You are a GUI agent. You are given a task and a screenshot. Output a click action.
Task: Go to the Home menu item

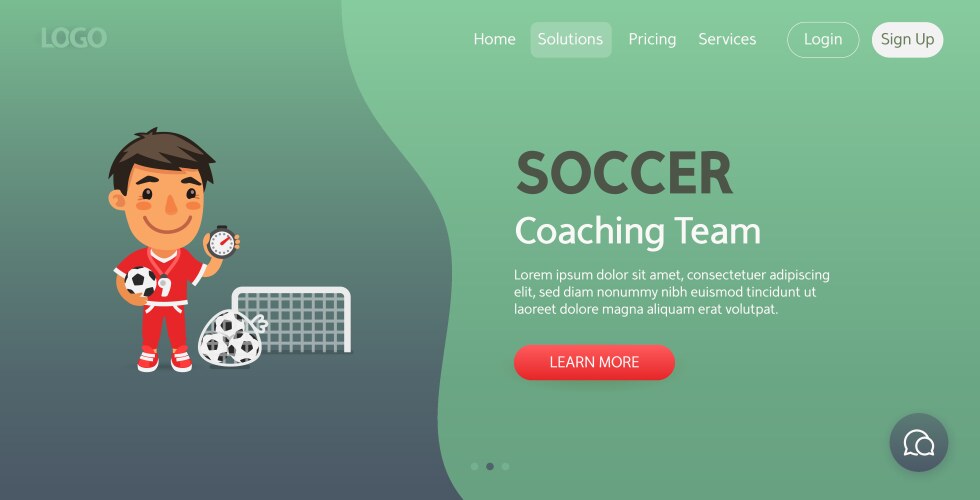point(494,39)
